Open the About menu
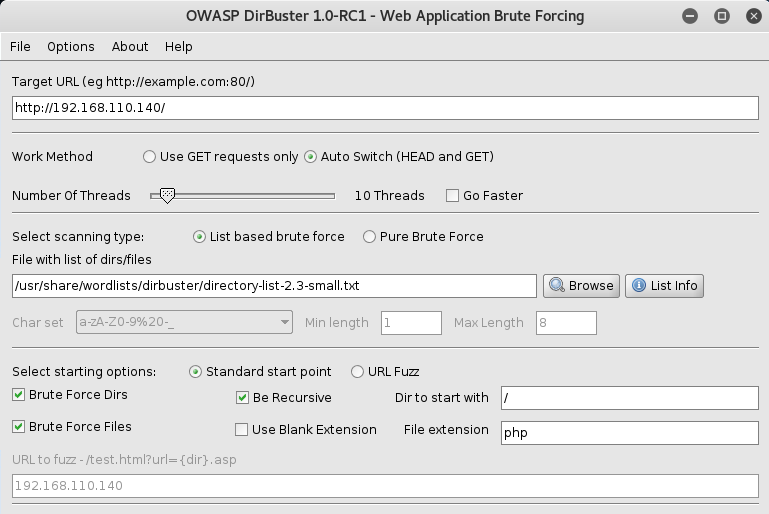This screenshot has height=514, width=769. [x=129, y=47]
